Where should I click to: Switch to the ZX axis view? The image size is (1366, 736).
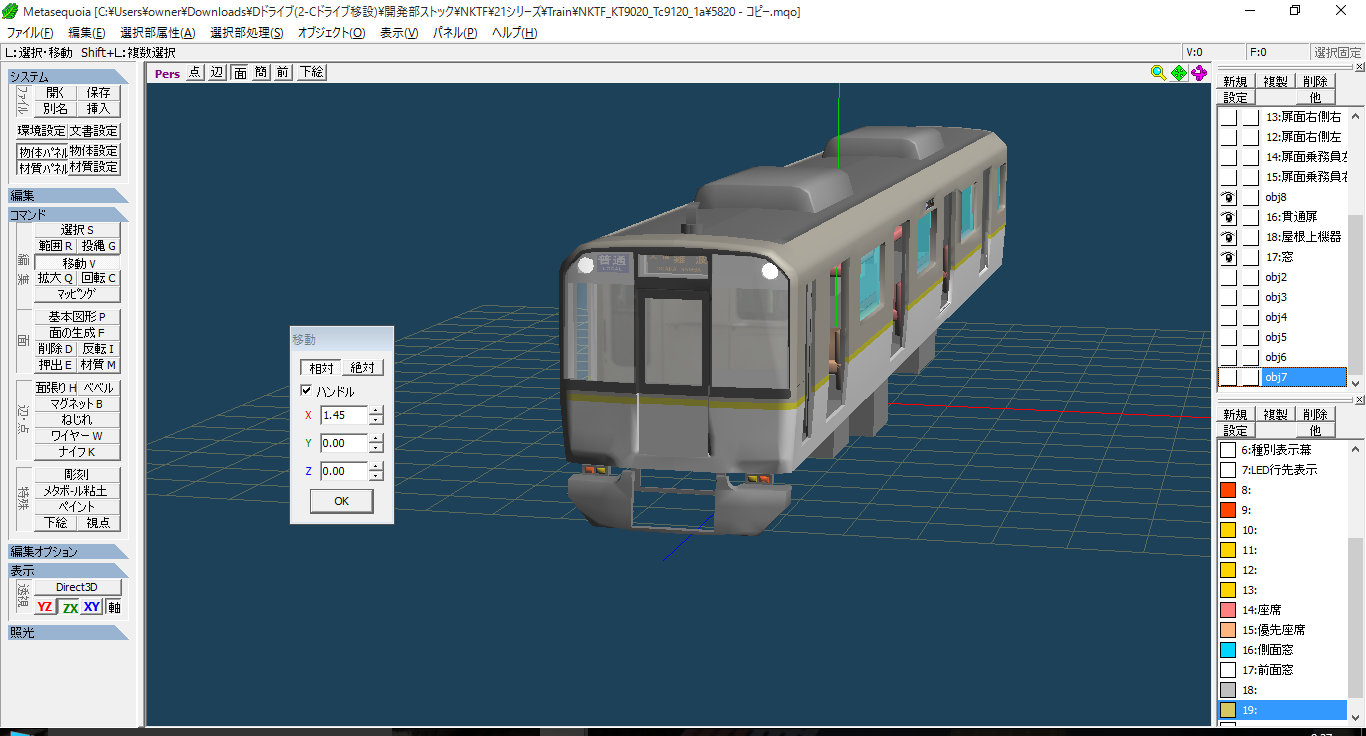pyautogui.click(x=69, y=607)
